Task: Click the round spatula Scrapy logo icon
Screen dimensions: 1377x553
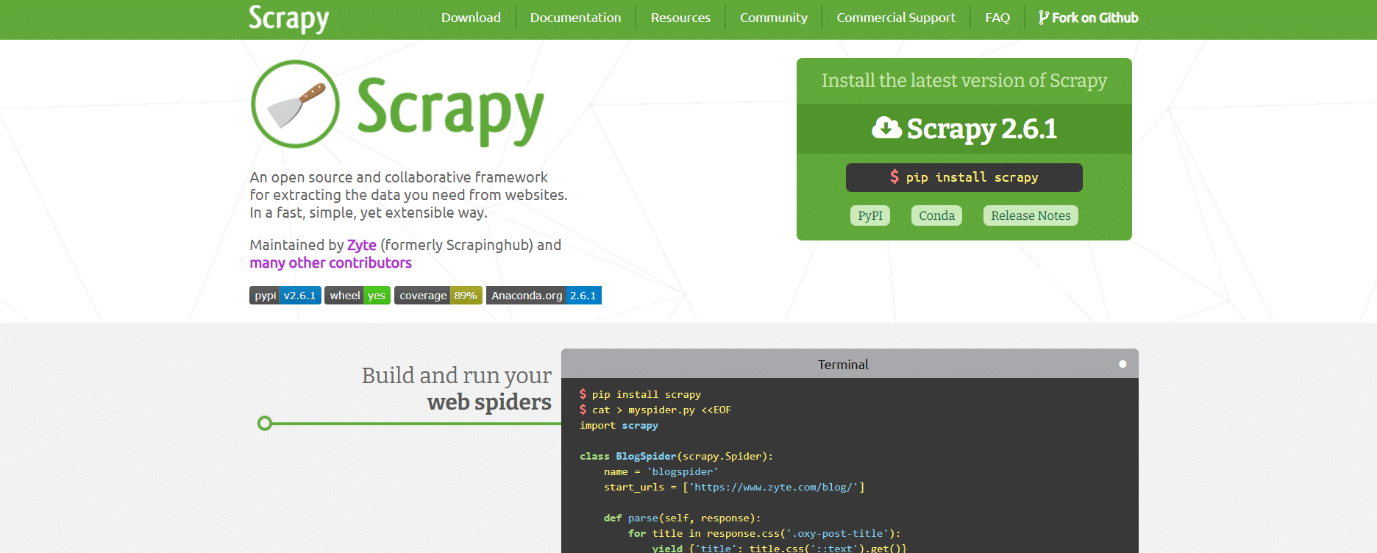Action: pyautogui.click(x=294, y=103)
